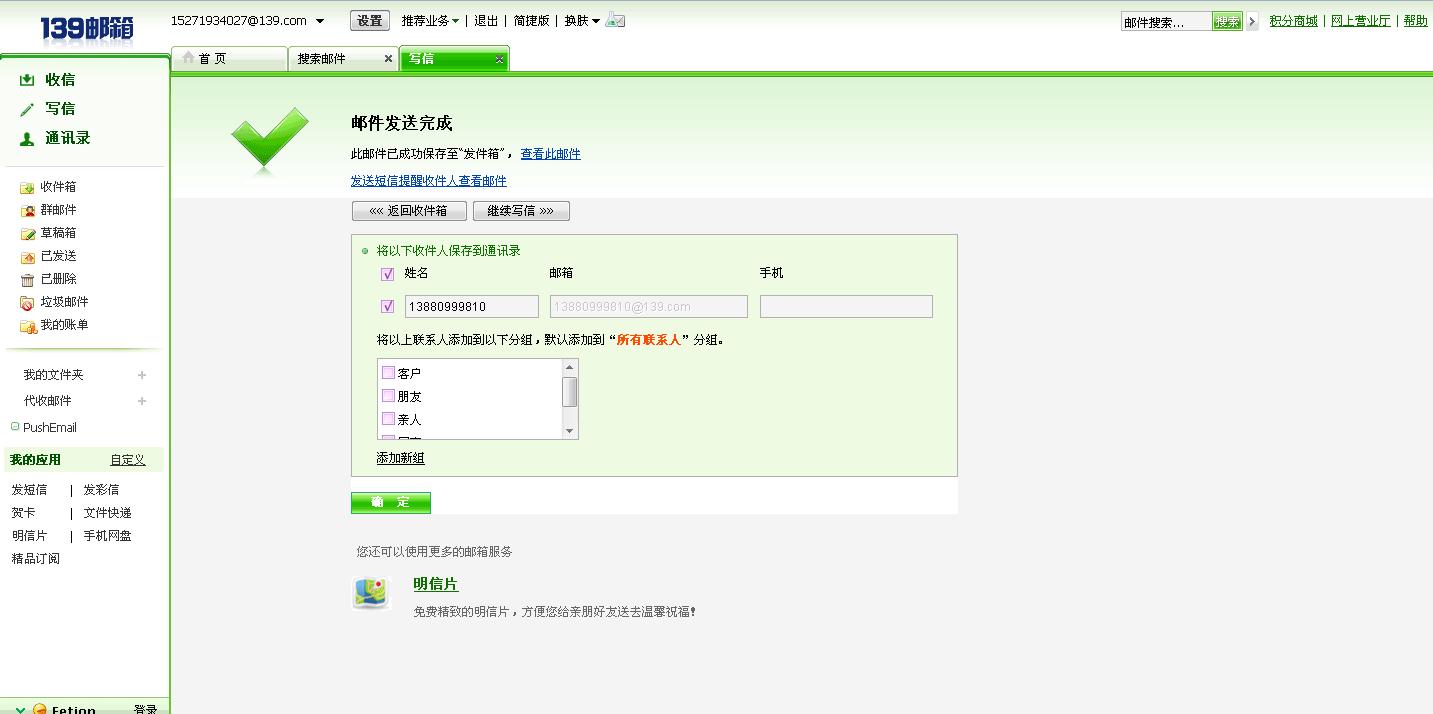The image size is (1433, 714).
Task: Click the 继续写信 button
Action: (521, 211)
